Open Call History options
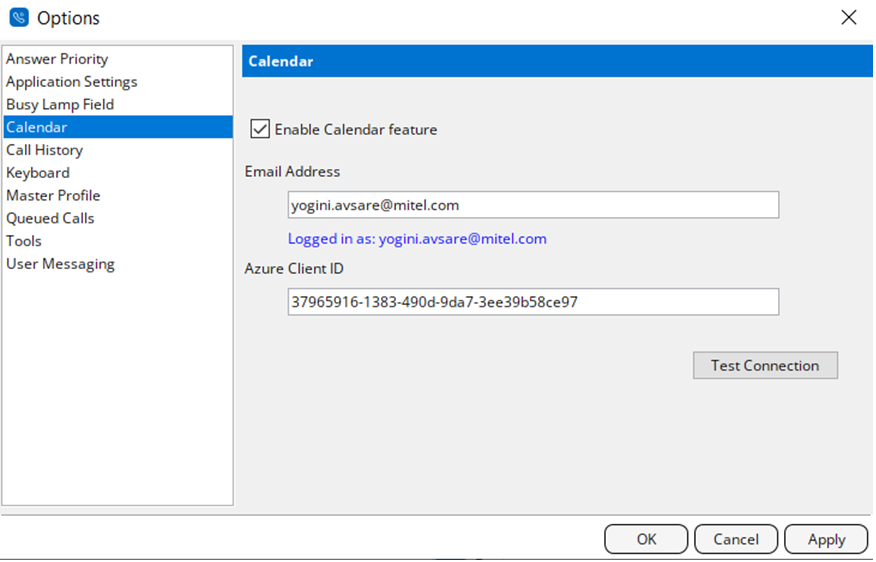 coord(45,150)
